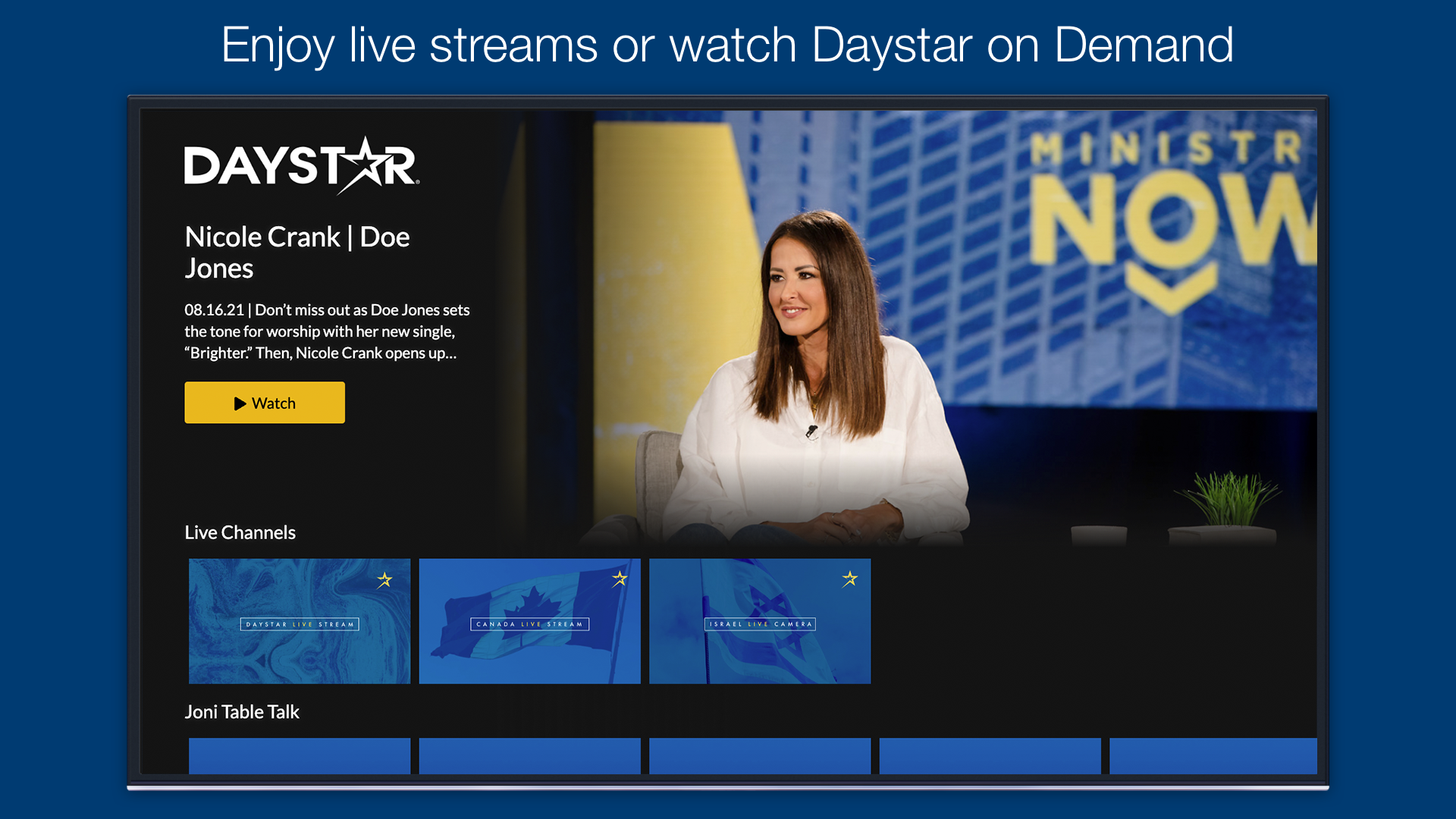Click star icon on Canada Live Stream tile
Screen dimensions: 1456x819
(x=620, y=579)
